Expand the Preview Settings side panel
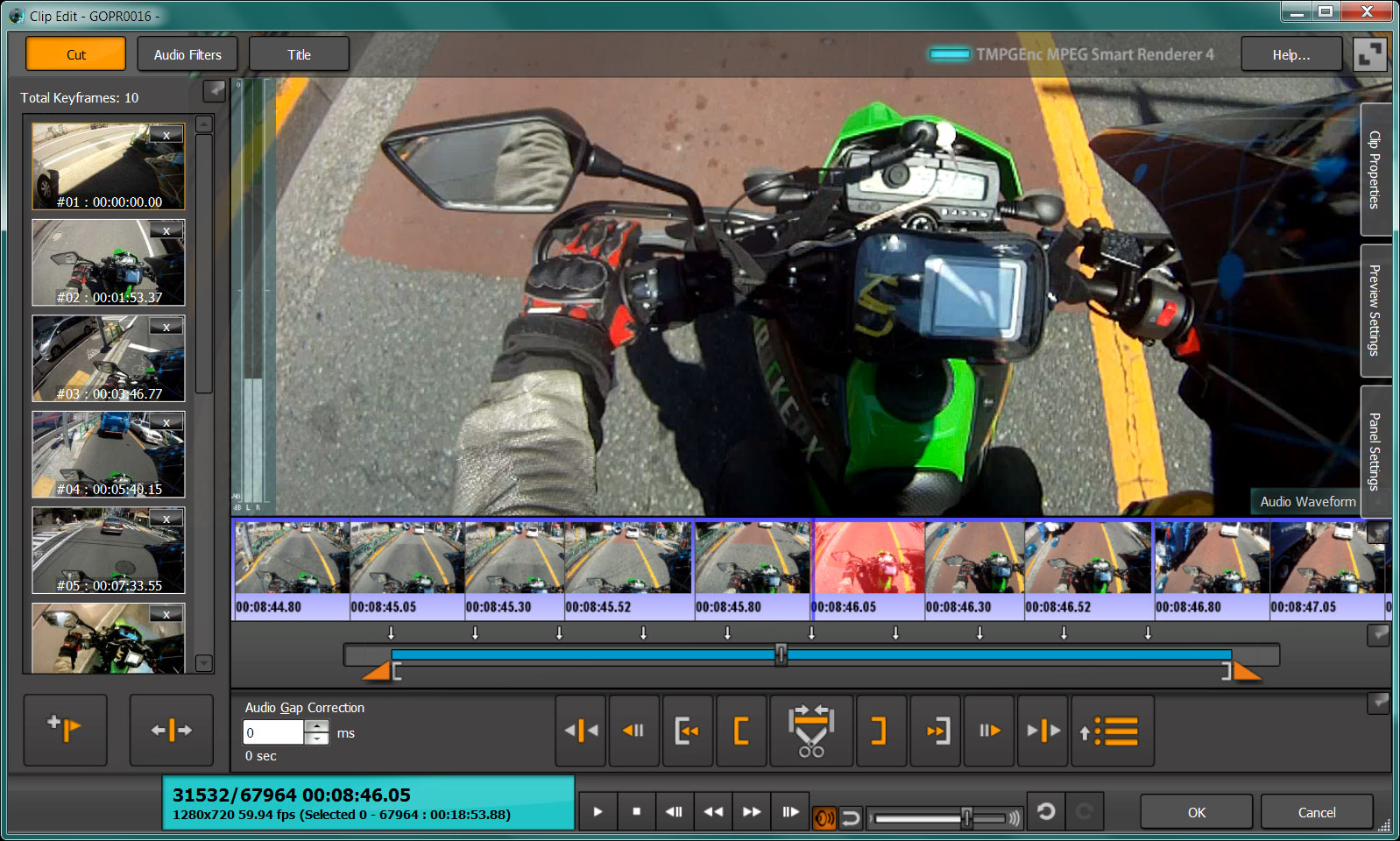The image size is (1400, 841). pyautogui.click(x=1375, y=310)
